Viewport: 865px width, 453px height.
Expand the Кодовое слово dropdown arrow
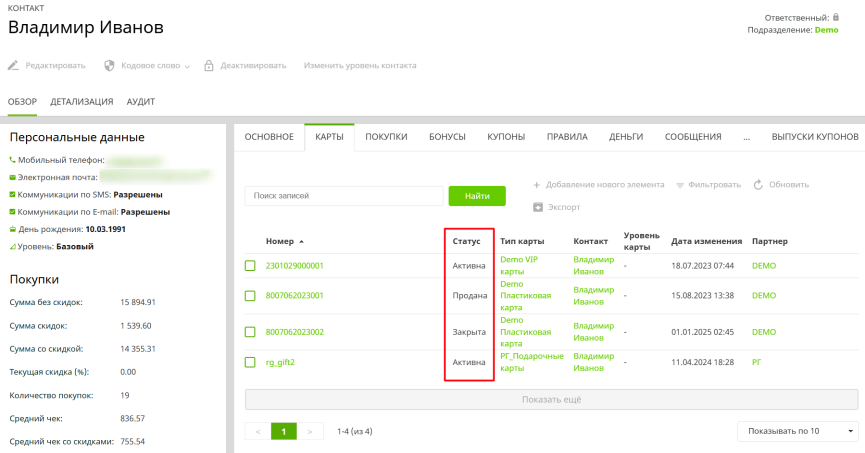click(x=187, y=66)
